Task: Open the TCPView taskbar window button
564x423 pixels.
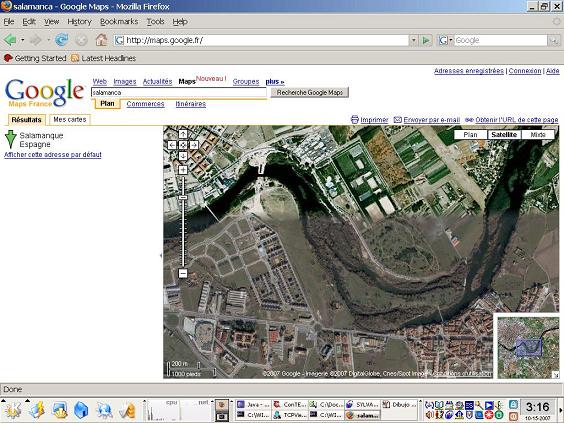Action: 290,415
